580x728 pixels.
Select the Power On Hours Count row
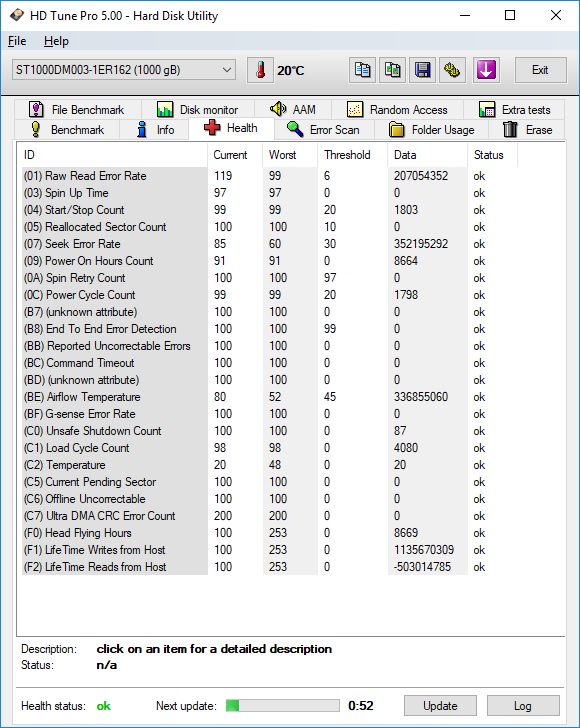pos(269,261)
